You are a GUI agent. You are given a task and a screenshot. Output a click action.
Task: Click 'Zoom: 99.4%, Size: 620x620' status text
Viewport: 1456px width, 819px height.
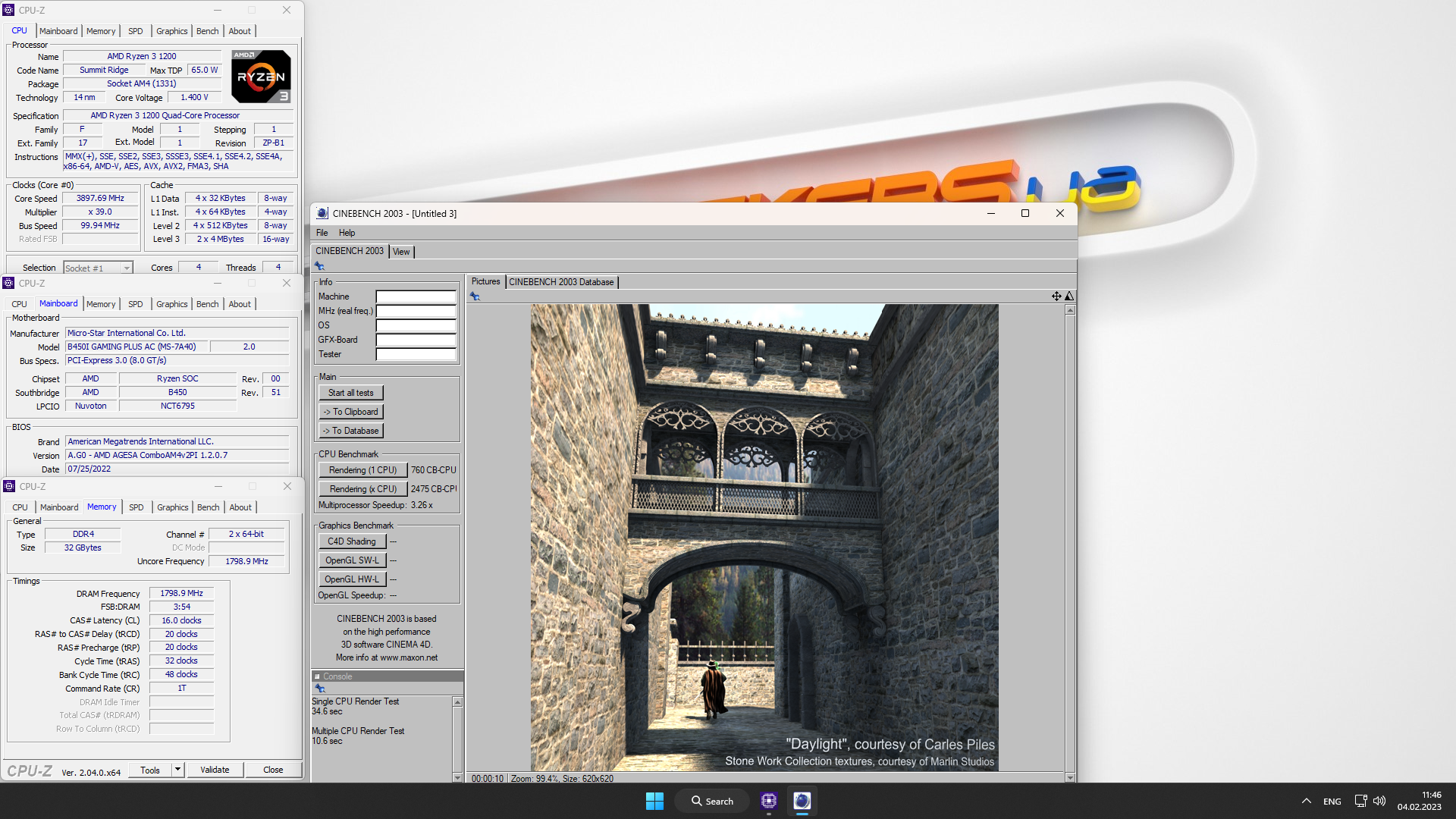pyautogui.click(x=562, y=778)
